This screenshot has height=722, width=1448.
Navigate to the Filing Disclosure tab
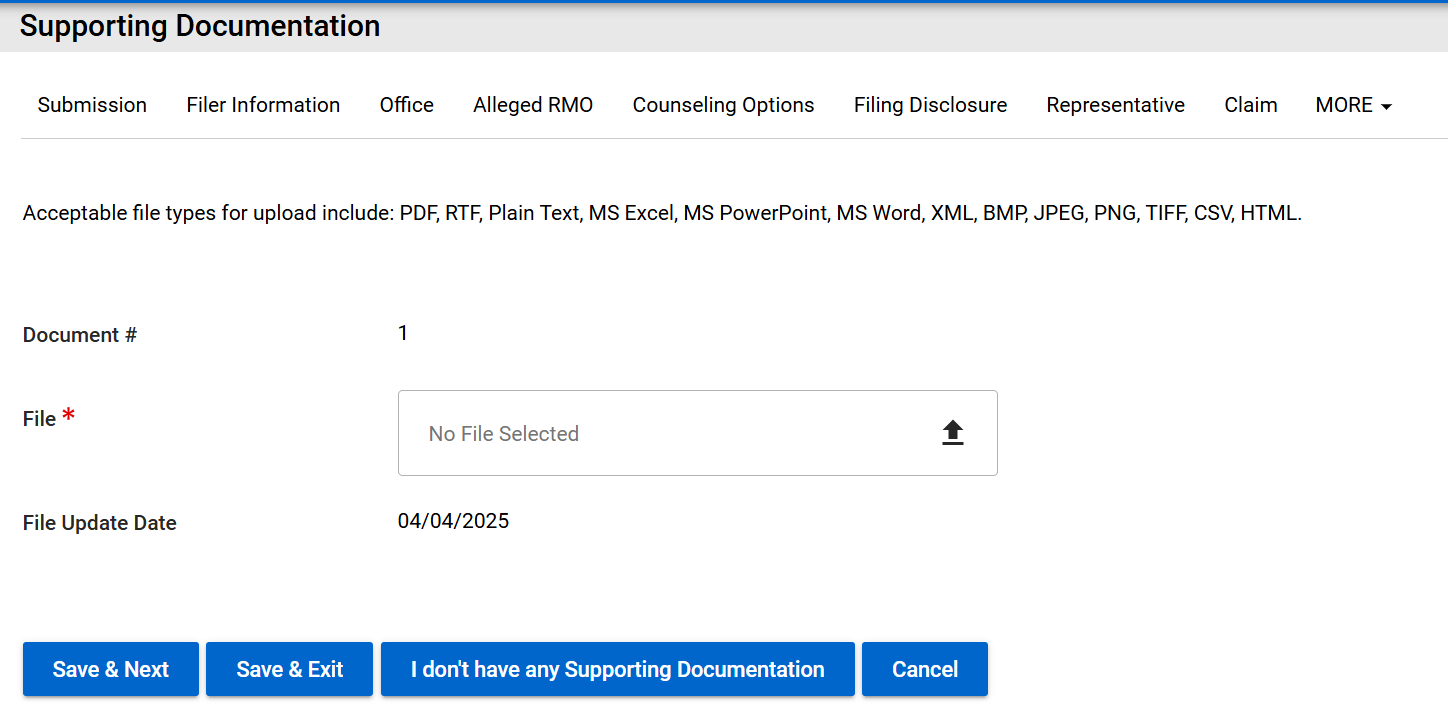tap(930, 105)
